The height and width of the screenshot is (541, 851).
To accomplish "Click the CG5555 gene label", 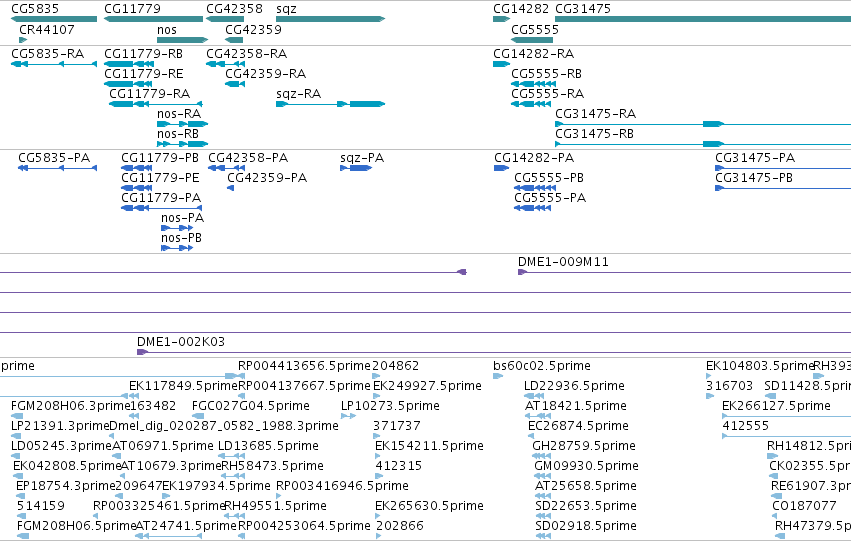I will pos(535,30).
